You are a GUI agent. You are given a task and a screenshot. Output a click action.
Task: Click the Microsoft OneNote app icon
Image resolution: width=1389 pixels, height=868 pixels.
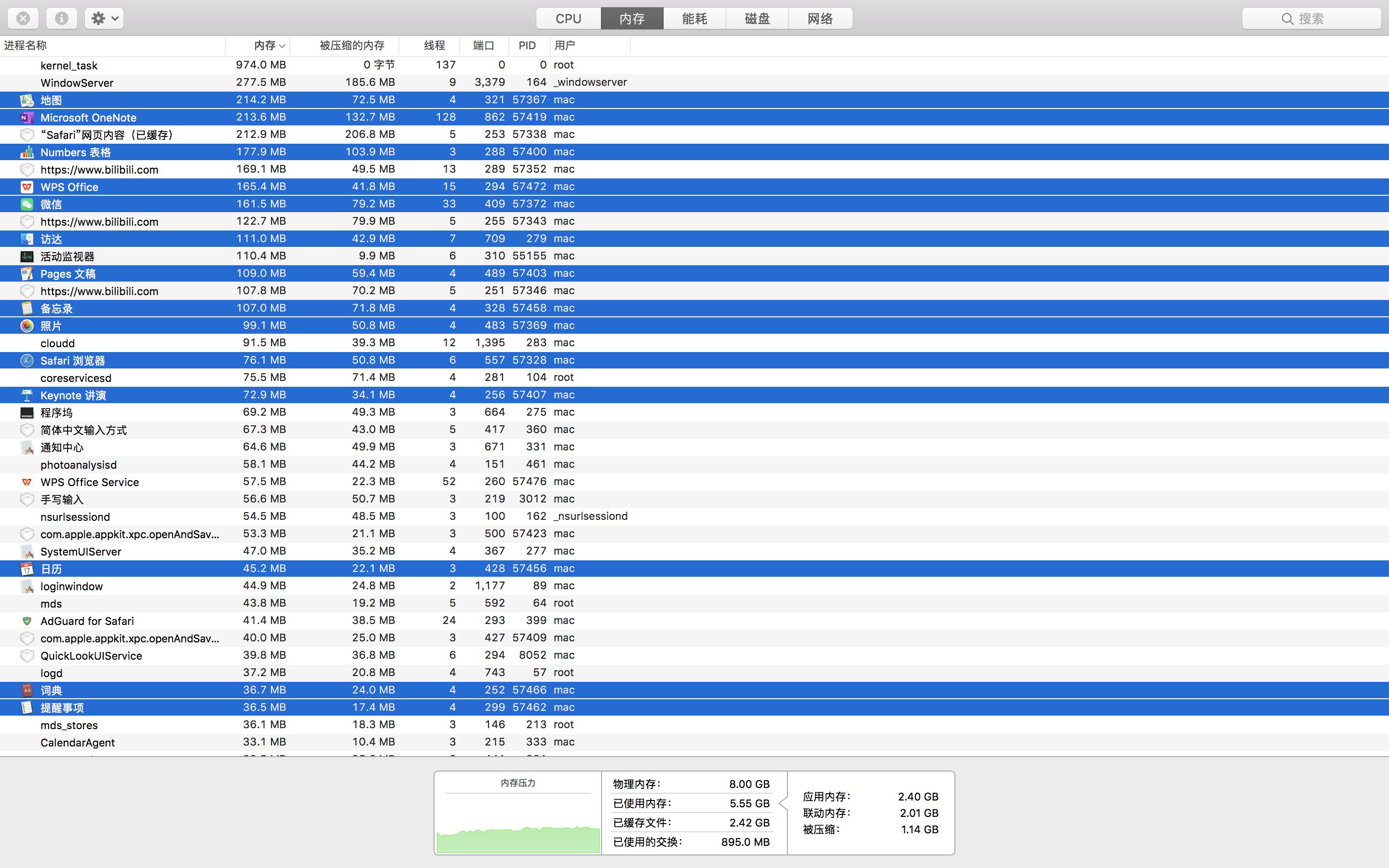pyautogui.click(x=27, y=118)
